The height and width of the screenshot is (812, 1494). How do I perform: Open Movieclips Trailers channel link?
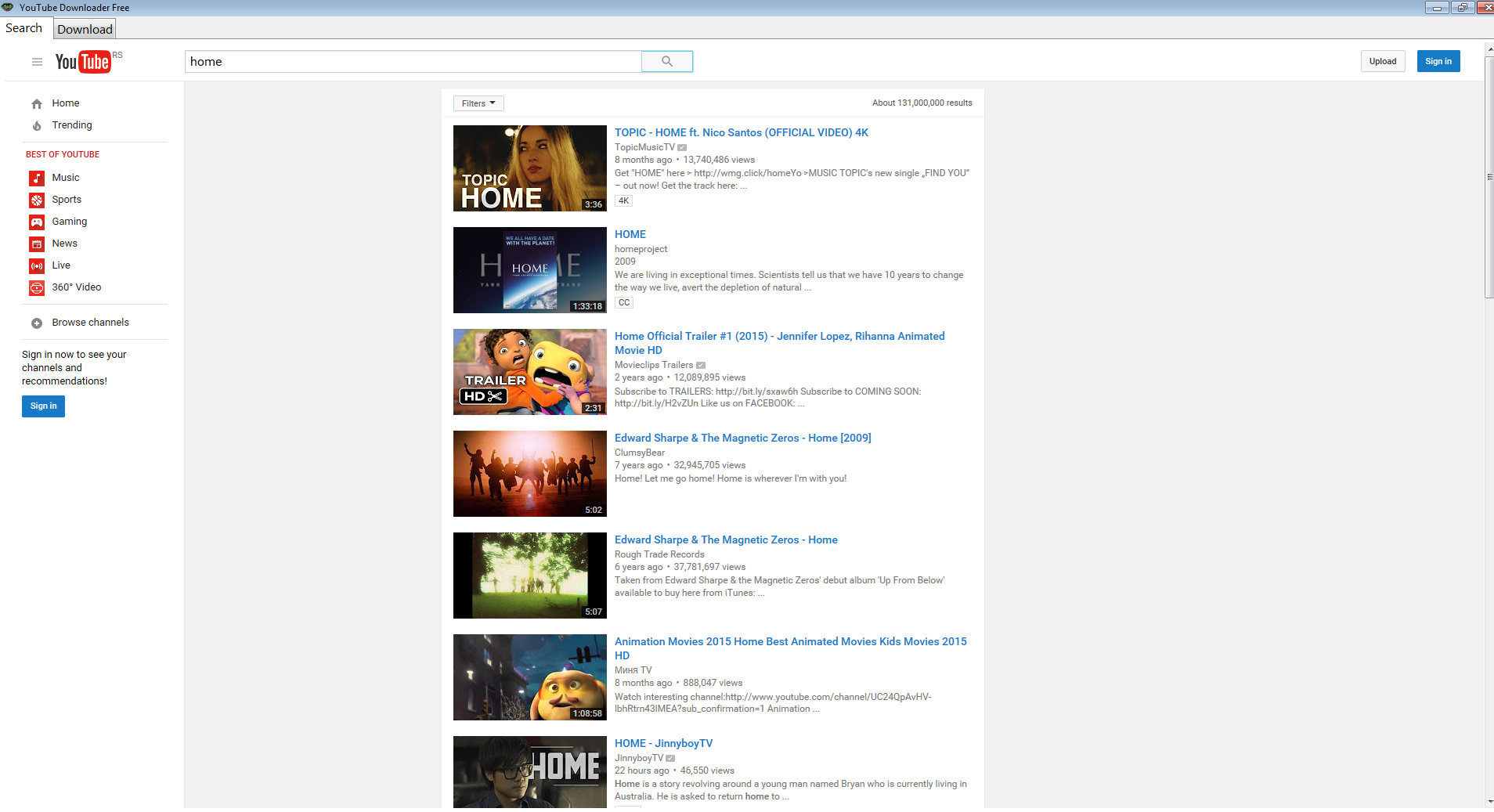pyautogui.click(x=654, y=365)
